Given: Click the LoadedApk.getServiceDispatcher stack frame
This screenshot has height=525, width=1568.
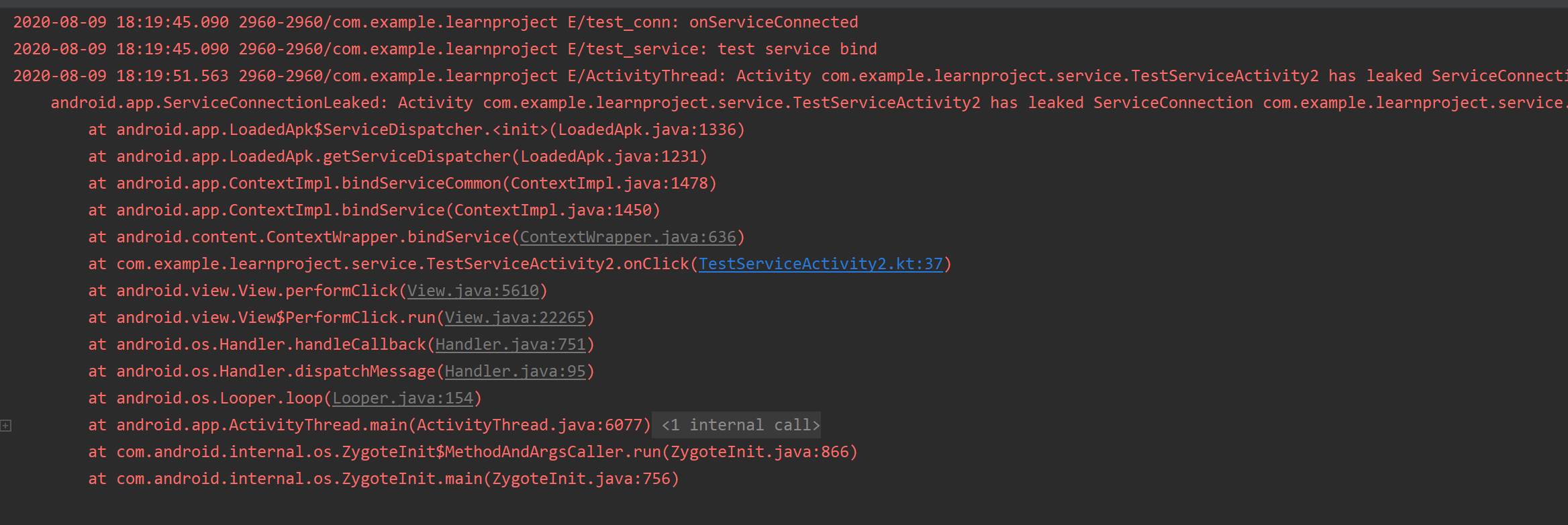Looking at the screenshot, I should pos(397,156).
